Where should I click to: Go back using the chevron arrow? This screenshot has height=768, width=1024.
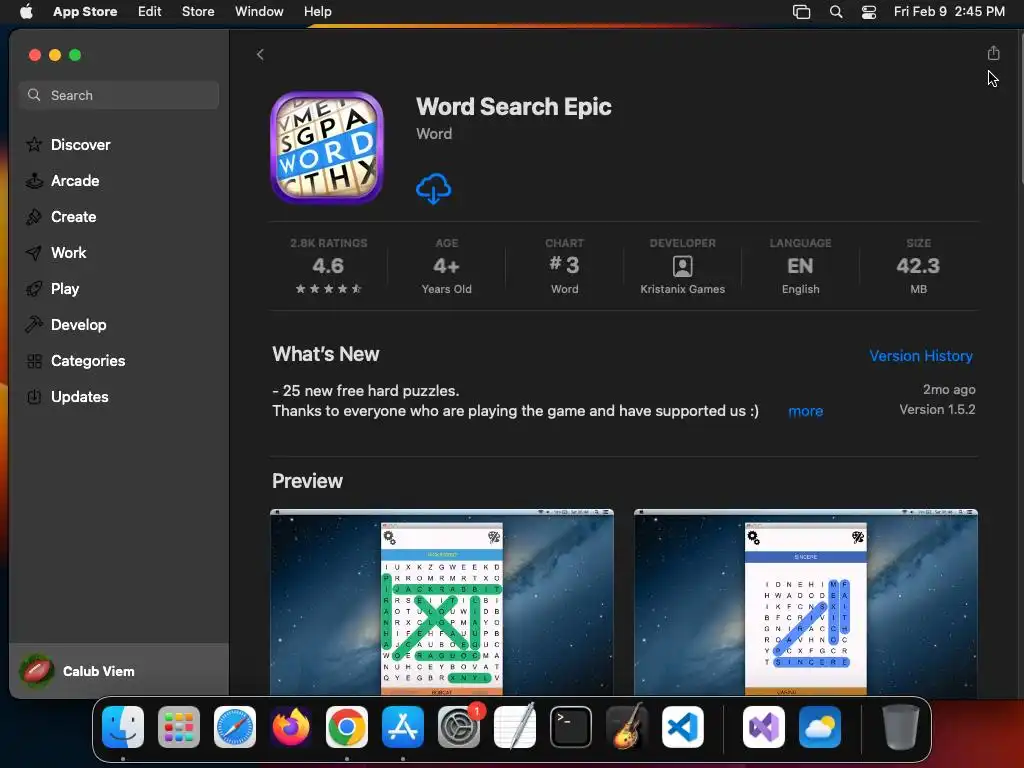tap(260, 54)
